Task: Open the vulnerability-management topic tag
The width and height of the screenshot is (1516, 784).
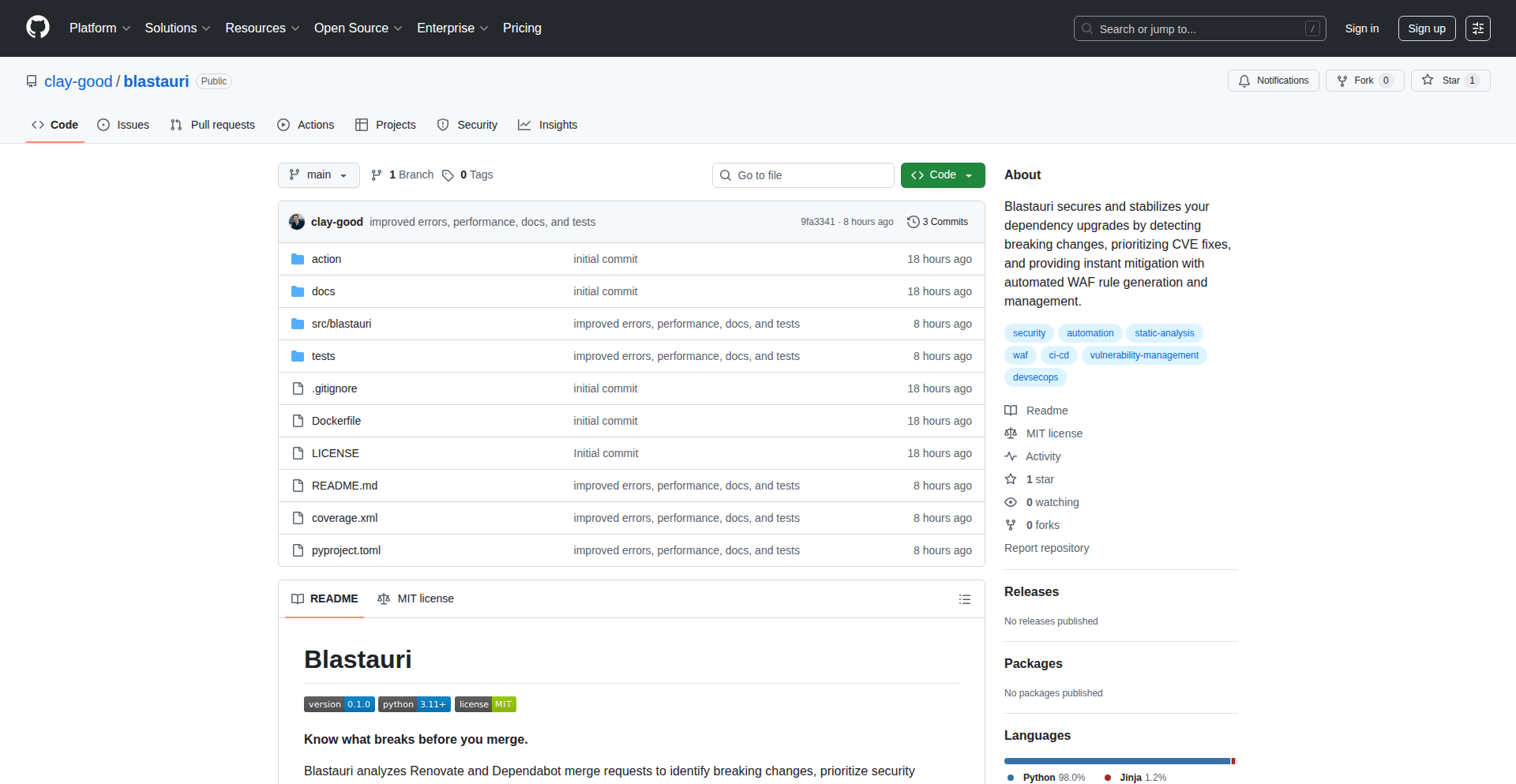Action: point(1143,355)
